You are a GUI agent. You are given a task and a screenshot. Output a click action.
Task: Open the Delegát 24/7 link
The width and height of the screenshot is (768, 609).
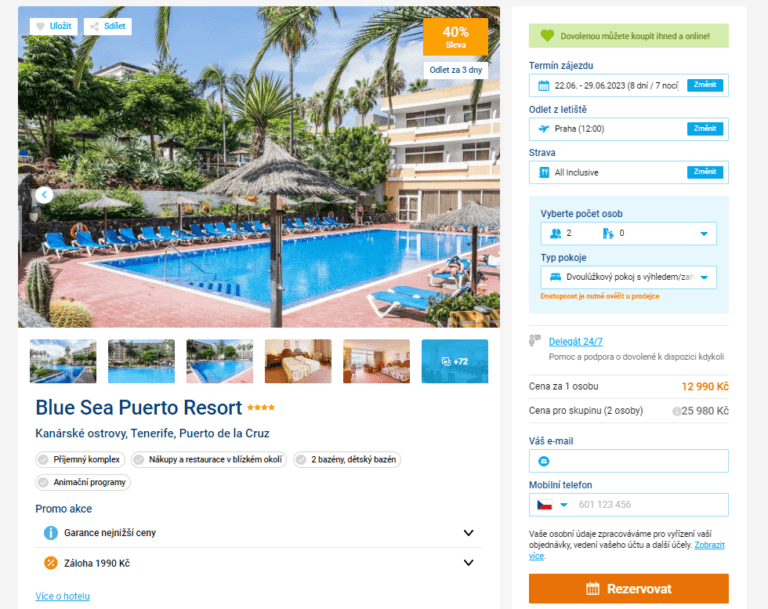pos(576,341)
